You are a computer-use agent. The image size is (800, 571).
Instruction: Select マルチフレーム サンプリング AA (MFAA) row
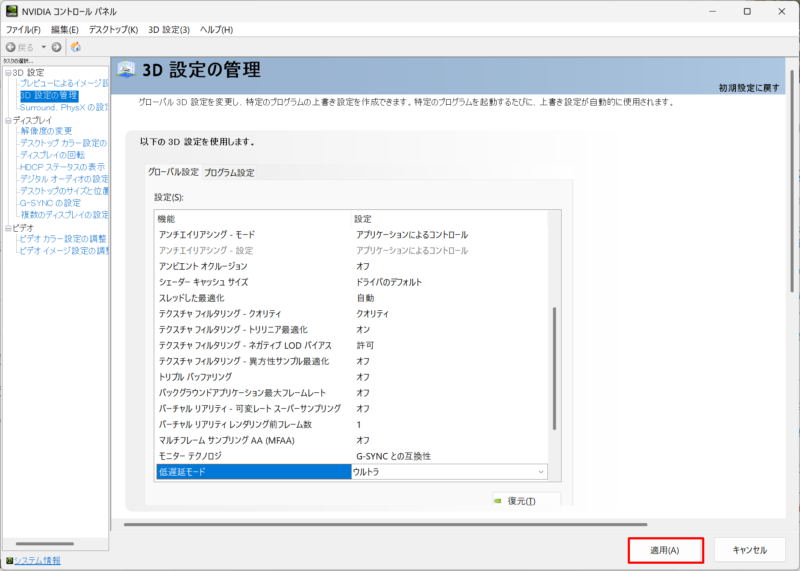(352, 440)
